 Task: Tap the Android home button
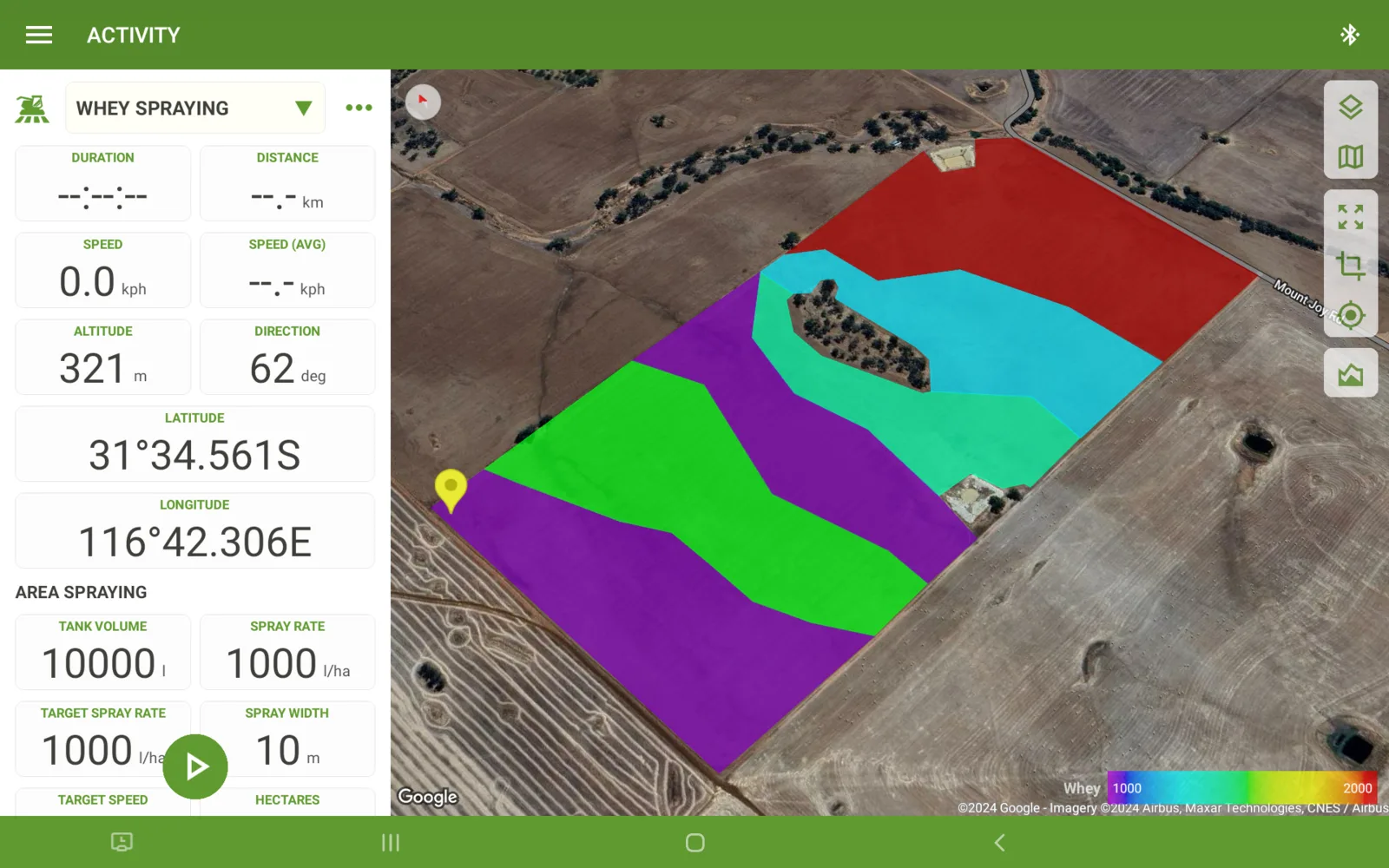[694, 842]
